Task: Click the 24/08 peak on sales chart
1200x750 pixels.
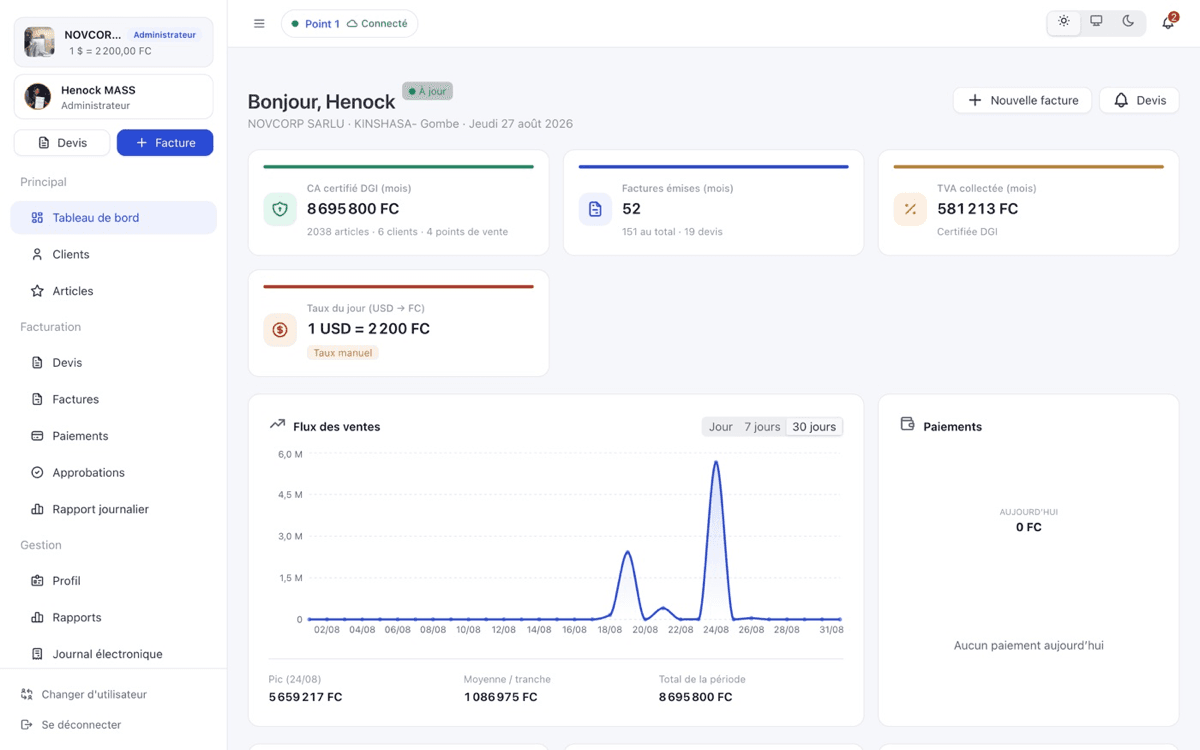Action: coord(716,462)
